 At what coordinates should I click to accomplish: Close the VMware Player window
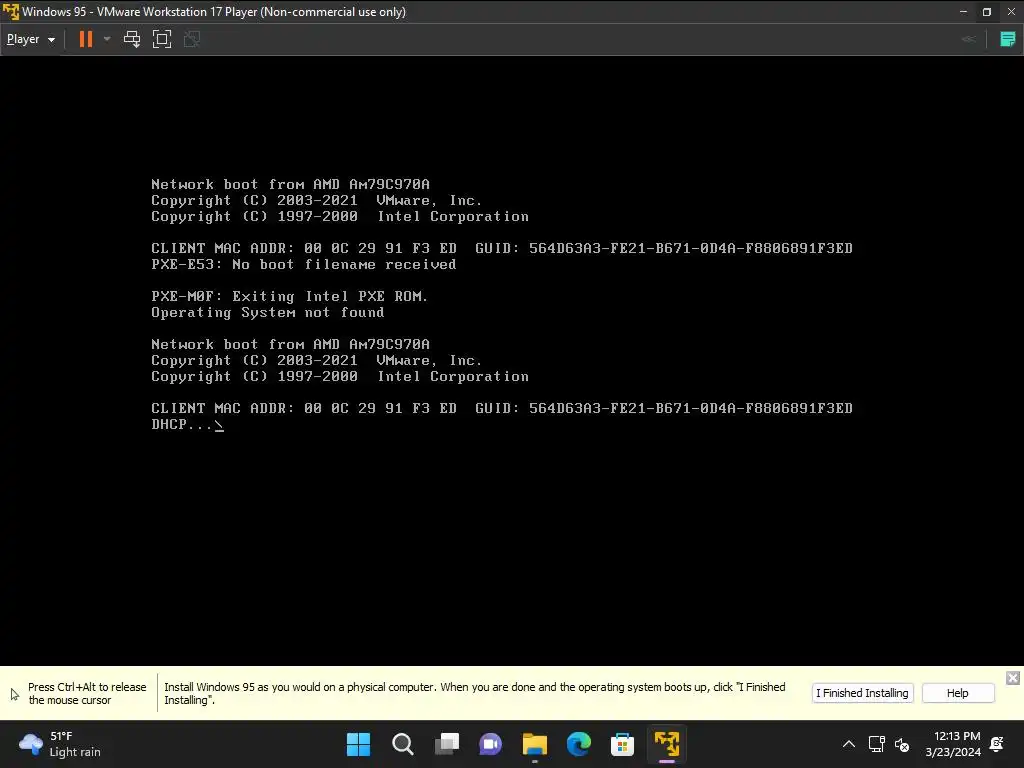[1011, 12]
